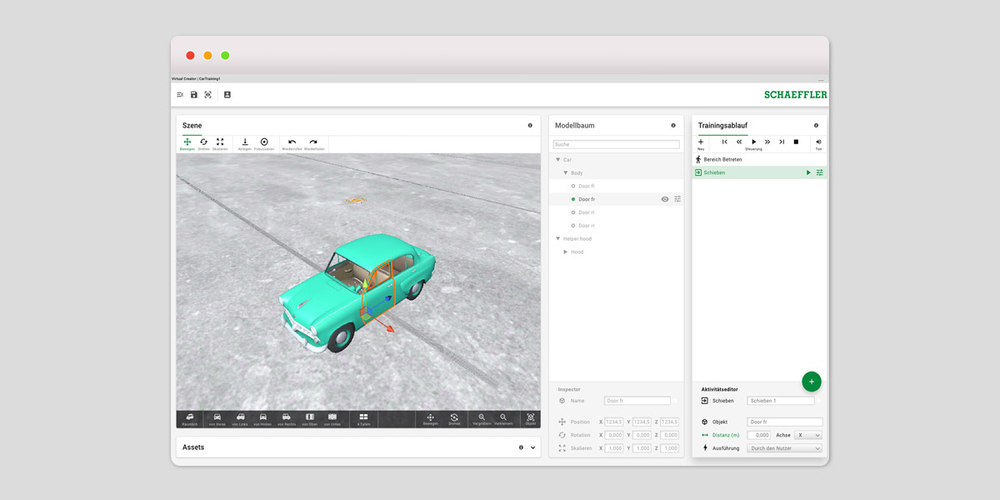Toggle the Ton sound icon
1000x500 pixels.
pyautogui.click(x=818, y=144)
